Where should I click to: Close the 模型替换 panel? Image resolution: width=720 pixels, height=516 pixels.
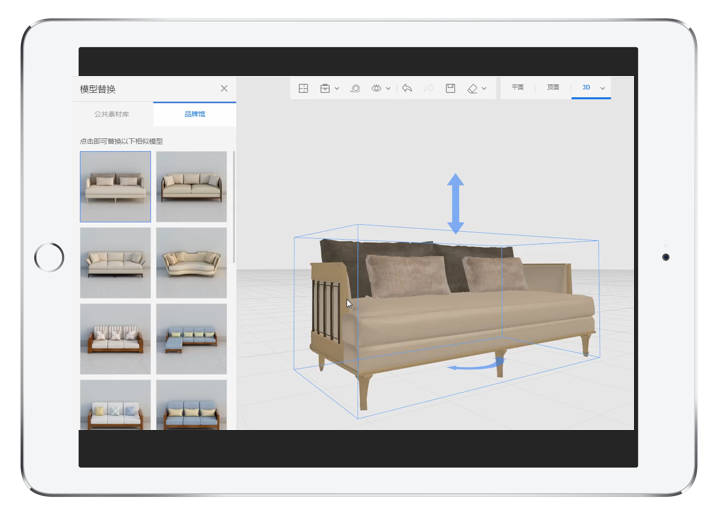tap(224, 88)
